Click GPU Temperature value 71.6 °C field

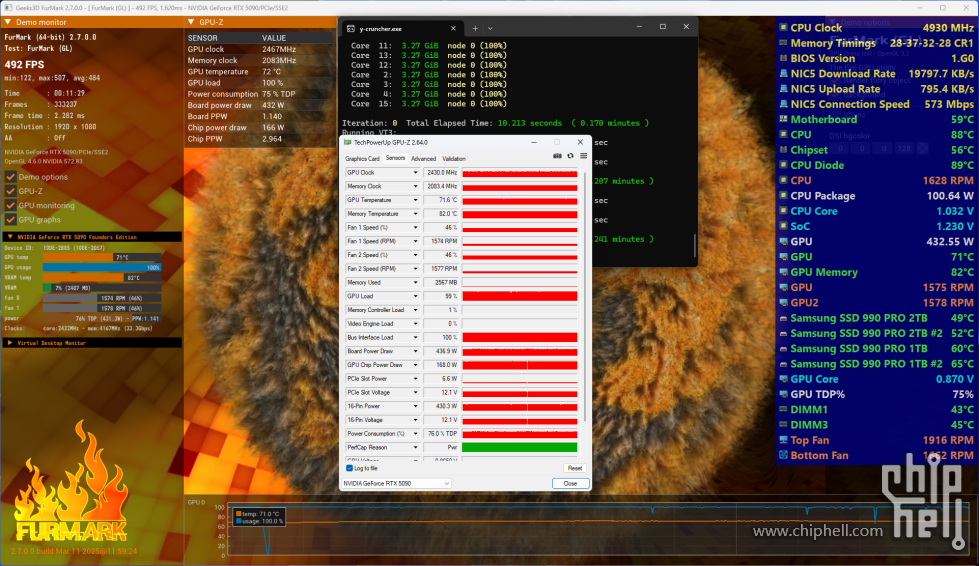pos(441,200)
